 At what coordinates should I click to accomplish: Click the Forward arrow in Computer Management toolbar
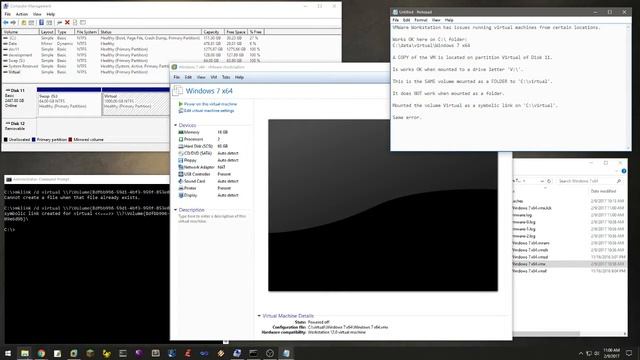pyautogui.click(x=13, y=22)
